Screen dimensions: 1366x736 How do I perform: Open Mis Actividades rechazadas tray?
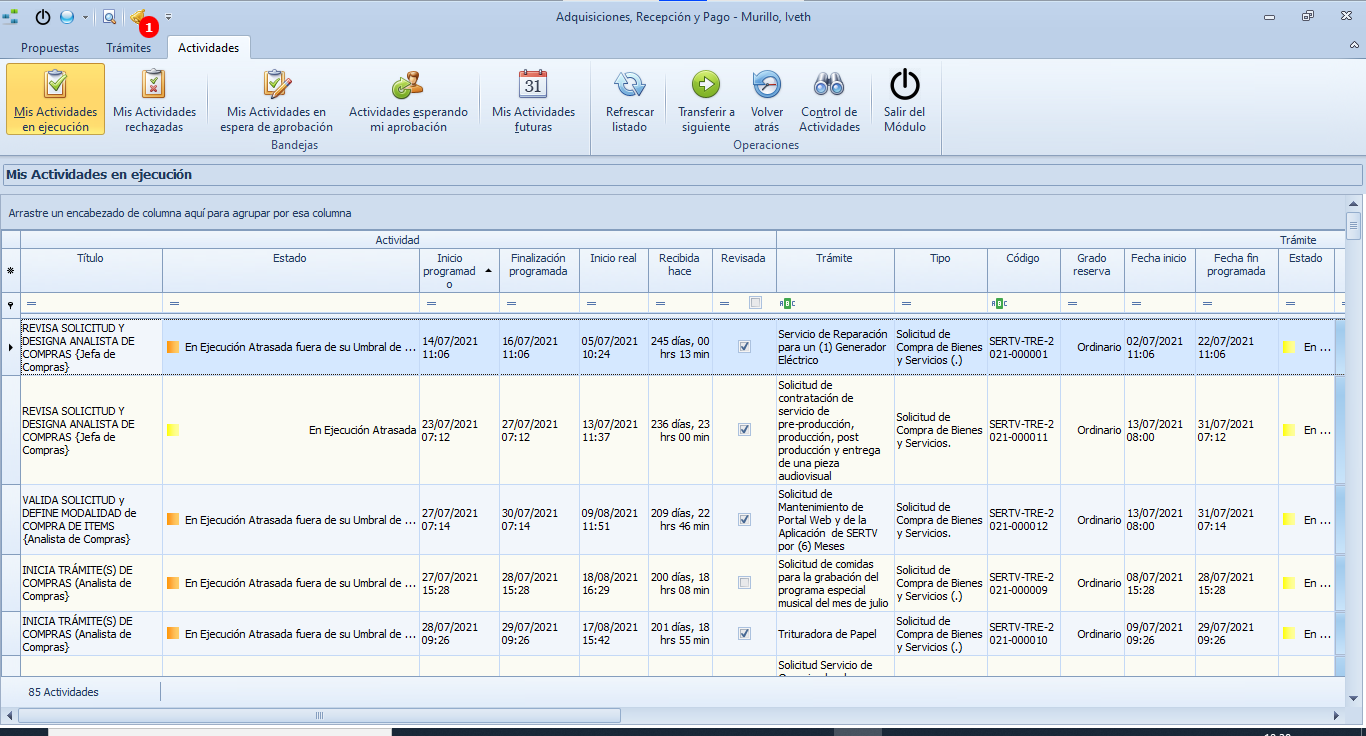click(x=154, y=99)
